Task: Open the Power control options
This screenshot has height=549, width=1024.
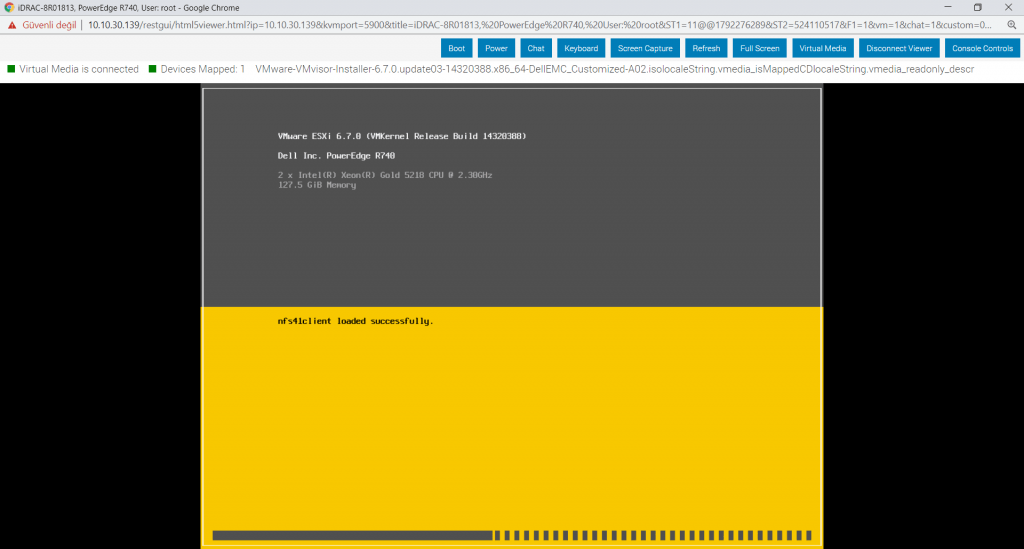Action: 496,48
